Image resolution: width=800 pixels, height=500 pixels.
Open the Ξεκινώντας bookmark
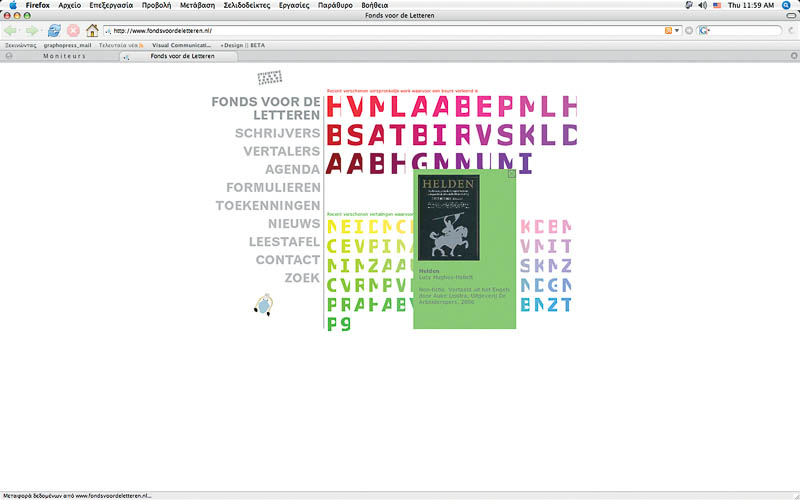point(20,45)
